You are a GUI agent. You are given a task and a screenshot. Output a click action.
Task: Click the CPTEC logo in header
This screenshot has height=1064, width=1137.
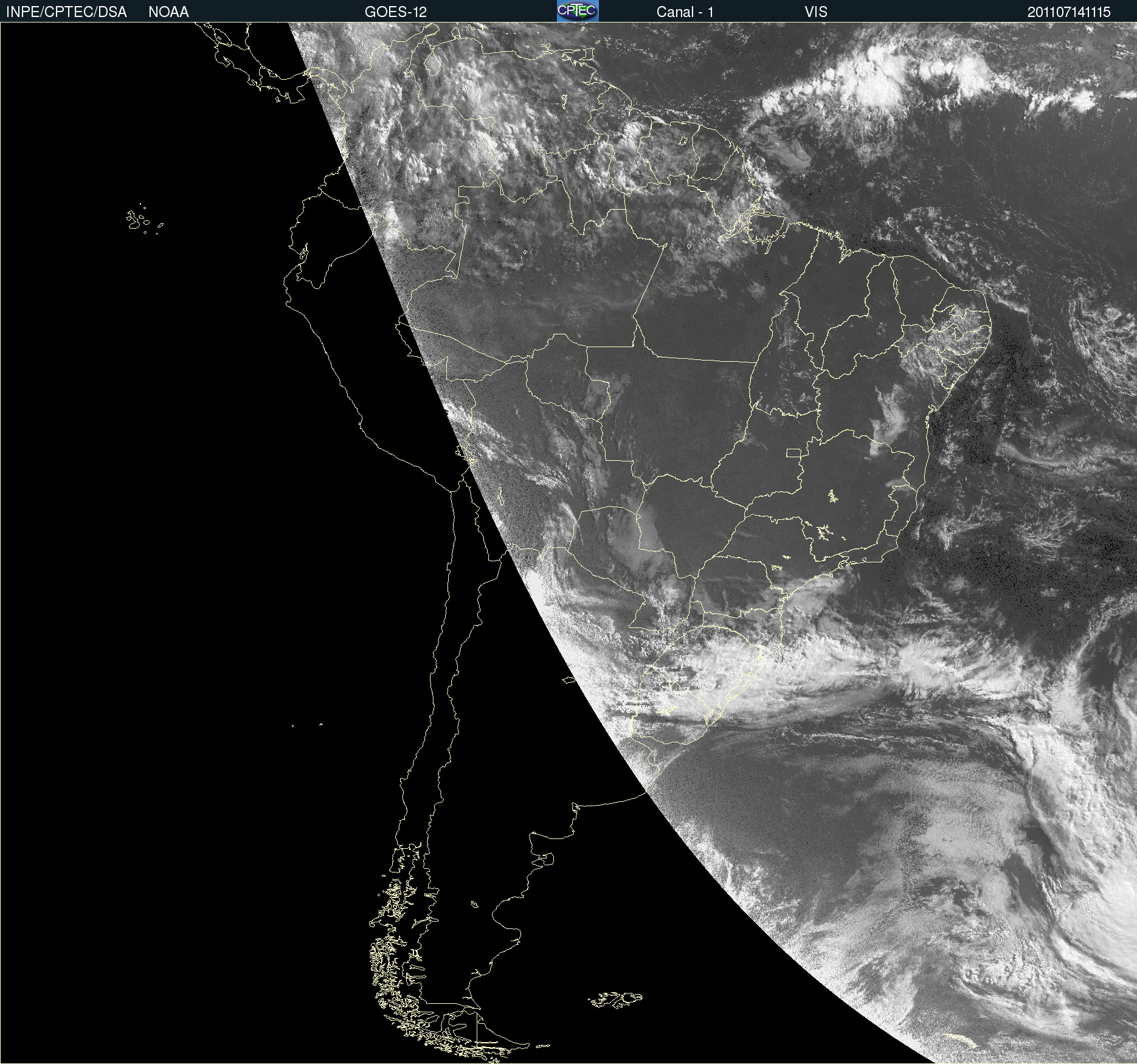pos(578,11)
